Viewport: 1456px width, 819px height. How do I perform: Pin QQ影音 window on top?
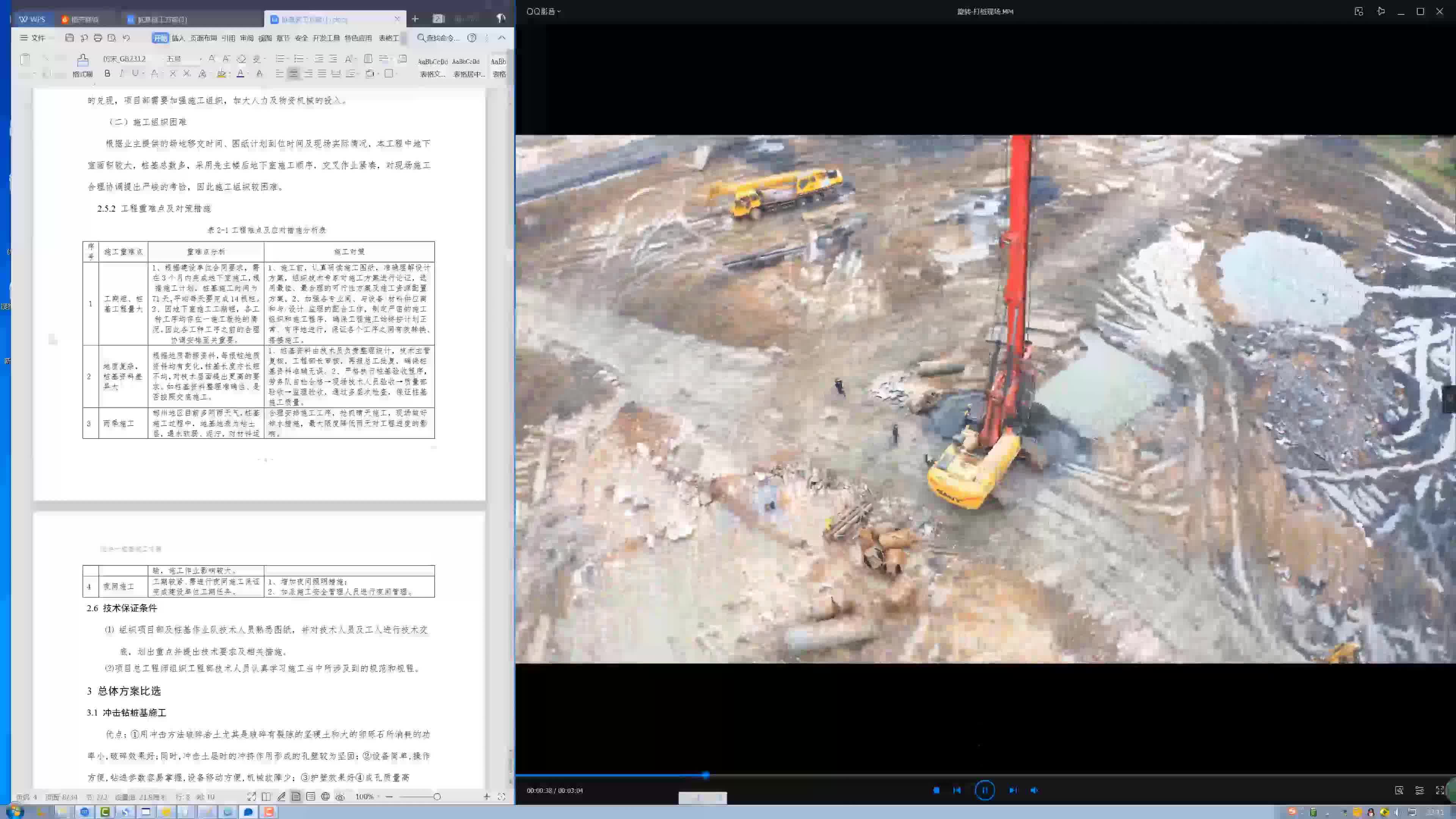[1381, 11]
